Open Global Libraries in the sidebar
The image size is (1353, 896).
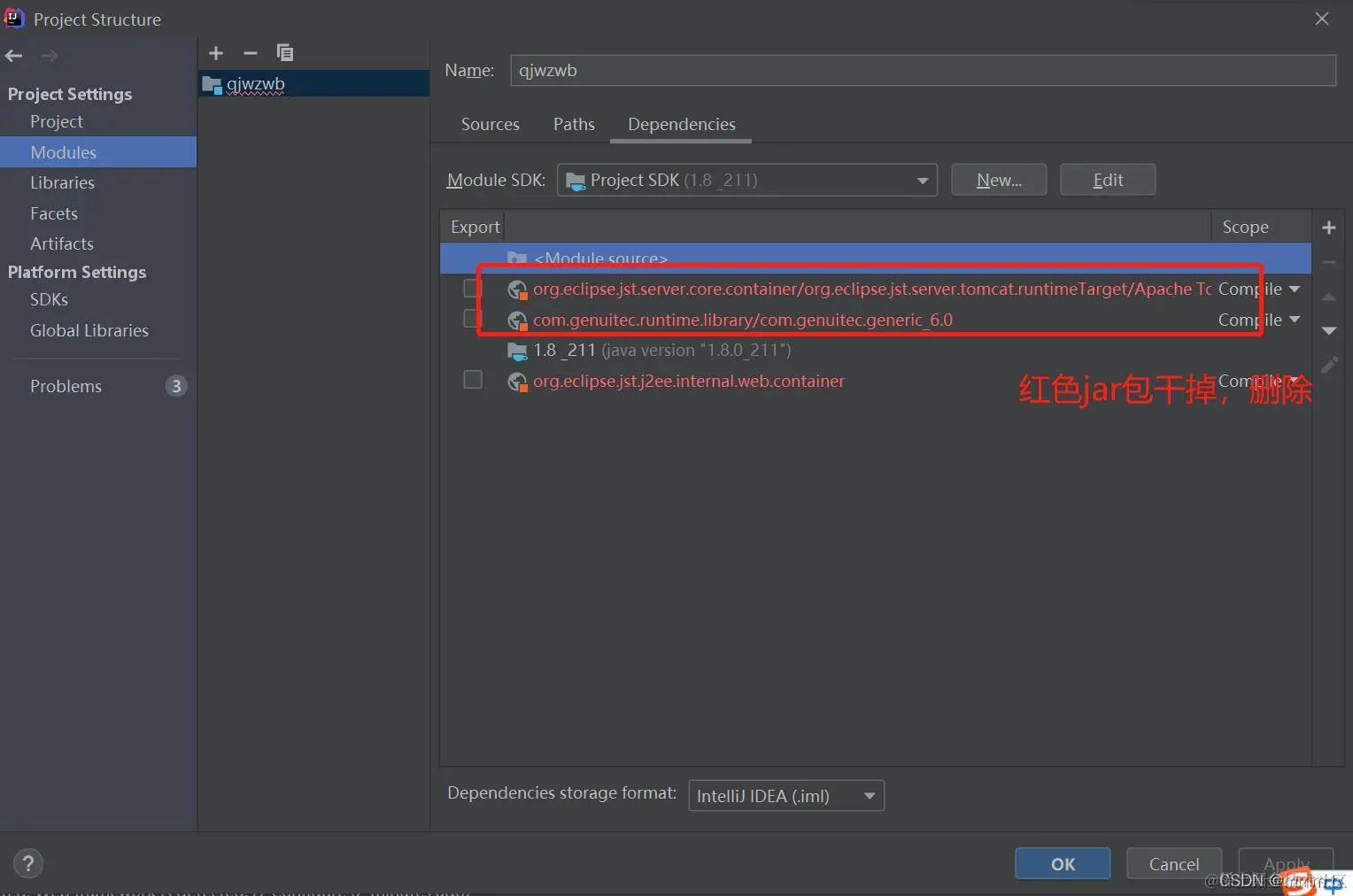pyautogui.click(x=89, y=330)
